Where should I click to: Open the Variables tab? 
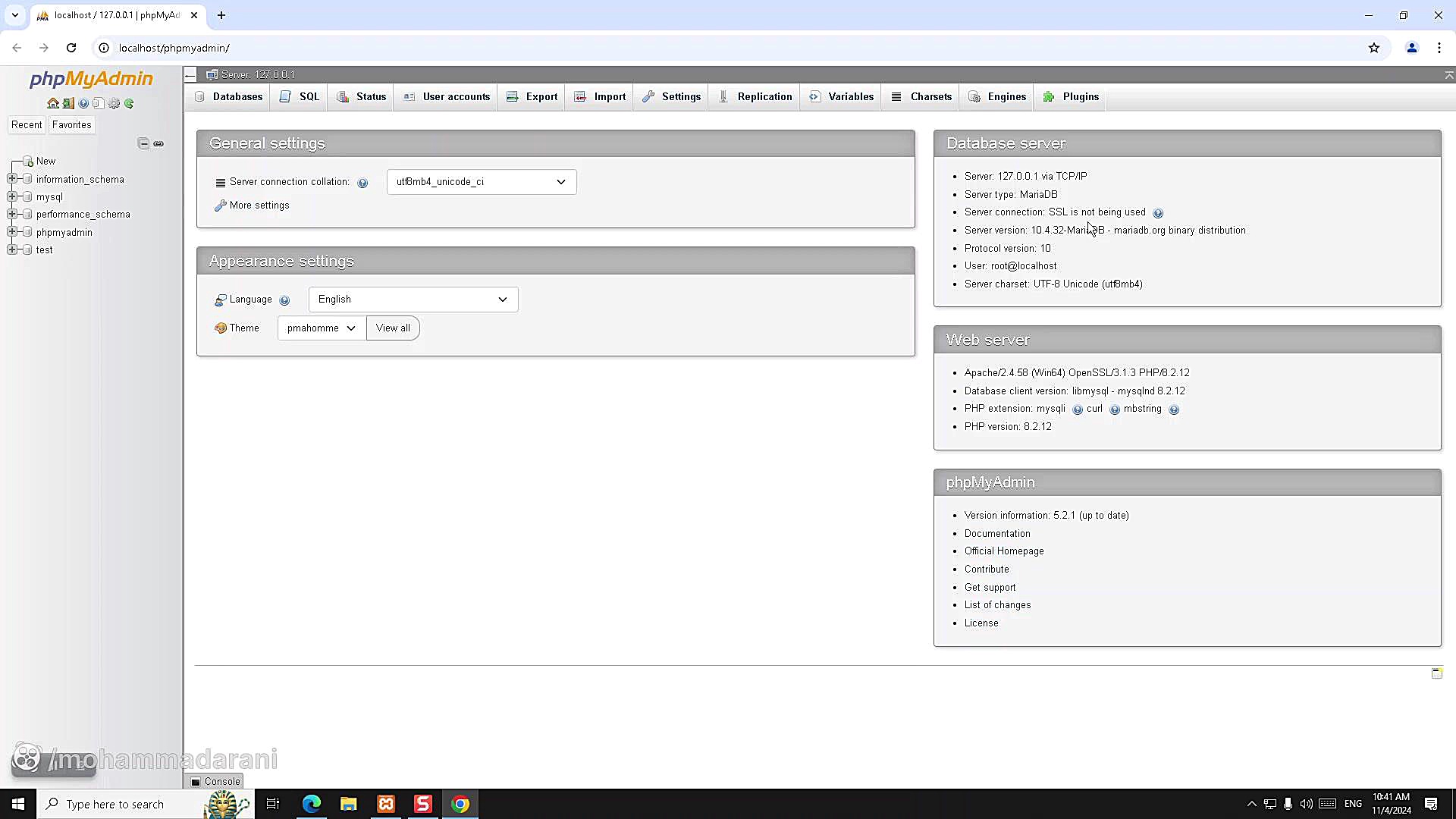(841, 97)
